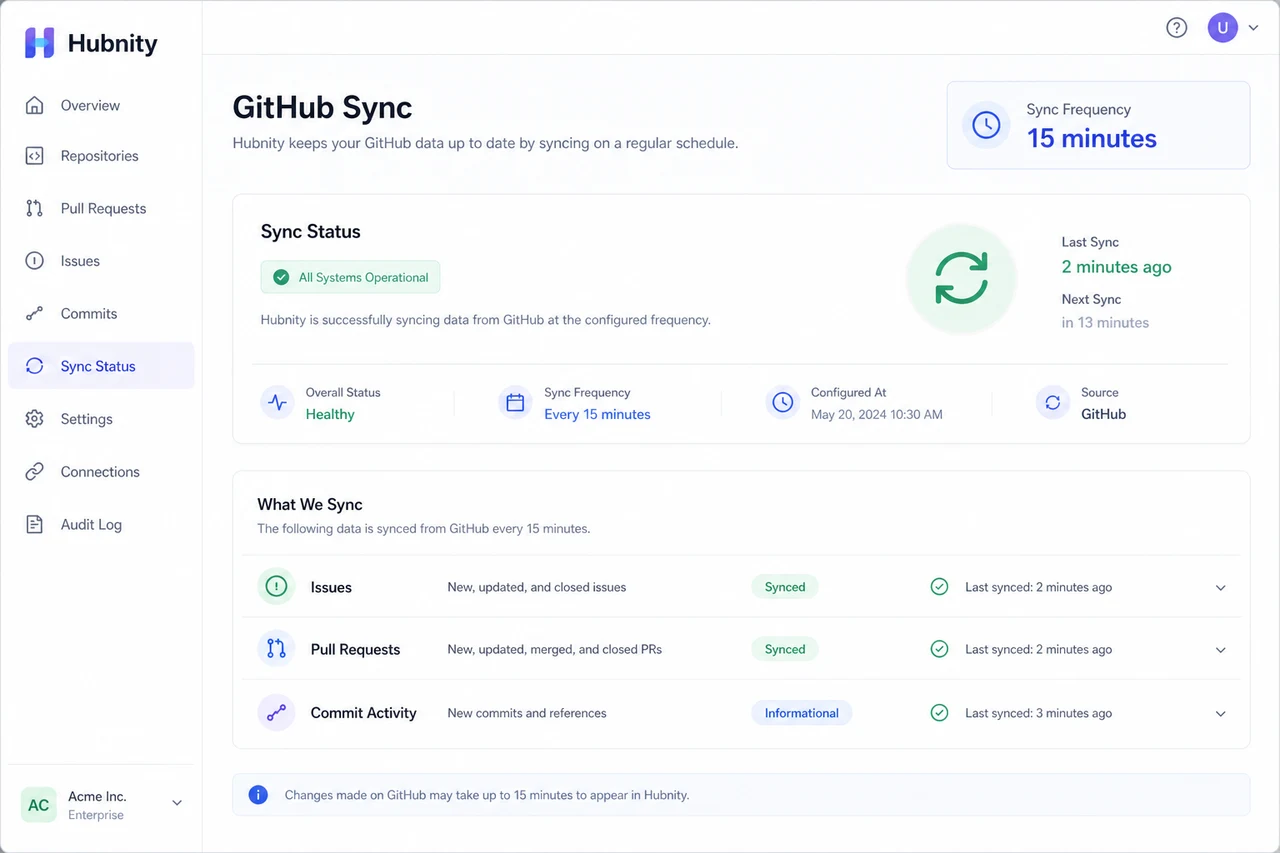Viewport: 1280px width, 853px height.
Task: Click the 2 minutes ago Last Sync value
Action: 1117,267
